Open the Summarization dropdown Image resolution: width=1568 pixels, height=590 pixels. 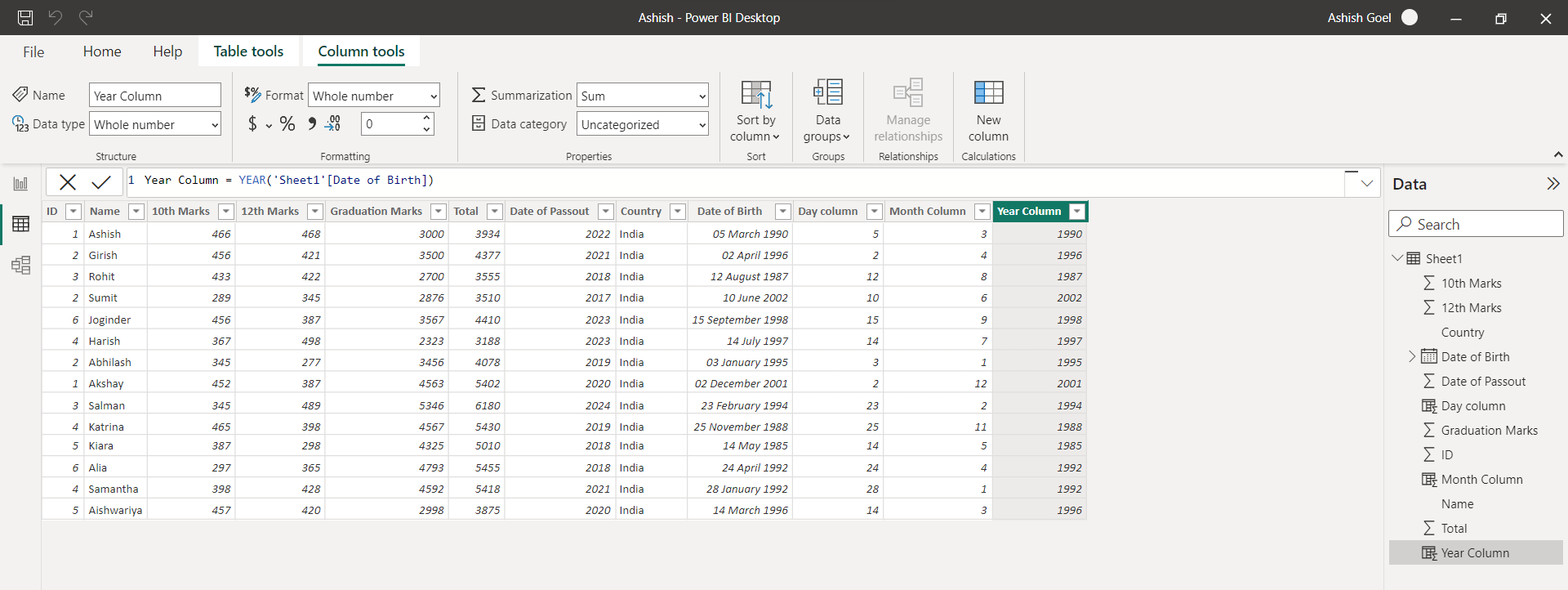coord(642,96)
